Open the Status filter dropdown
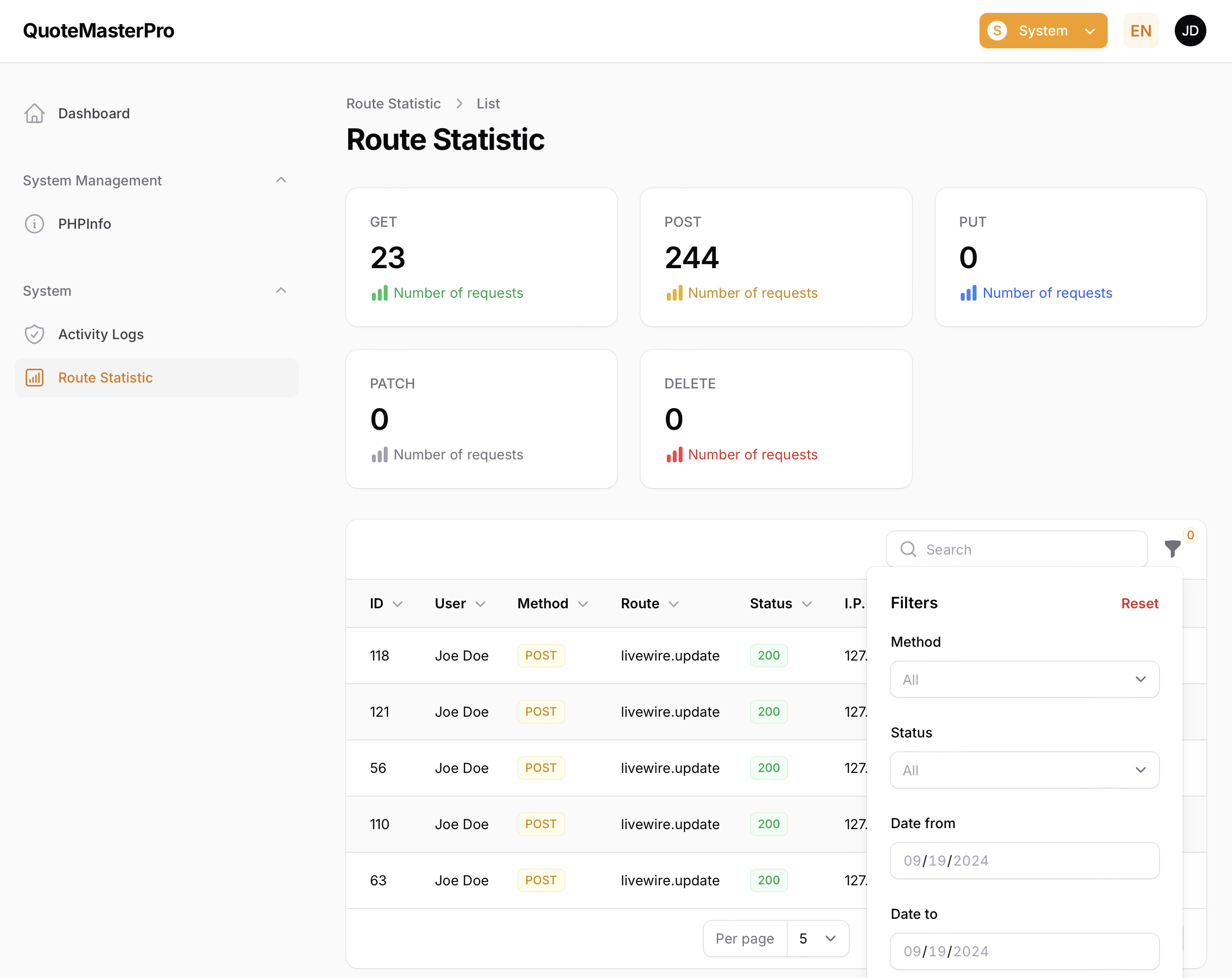Image resolution: width=1232 pixels, height=978 pixels. [1024, 769]
